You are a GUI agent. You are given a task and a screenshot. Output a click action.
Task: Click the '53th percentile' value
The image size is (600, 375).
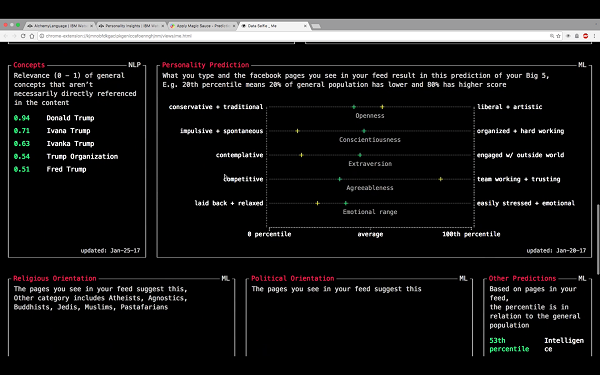(509, 344)
